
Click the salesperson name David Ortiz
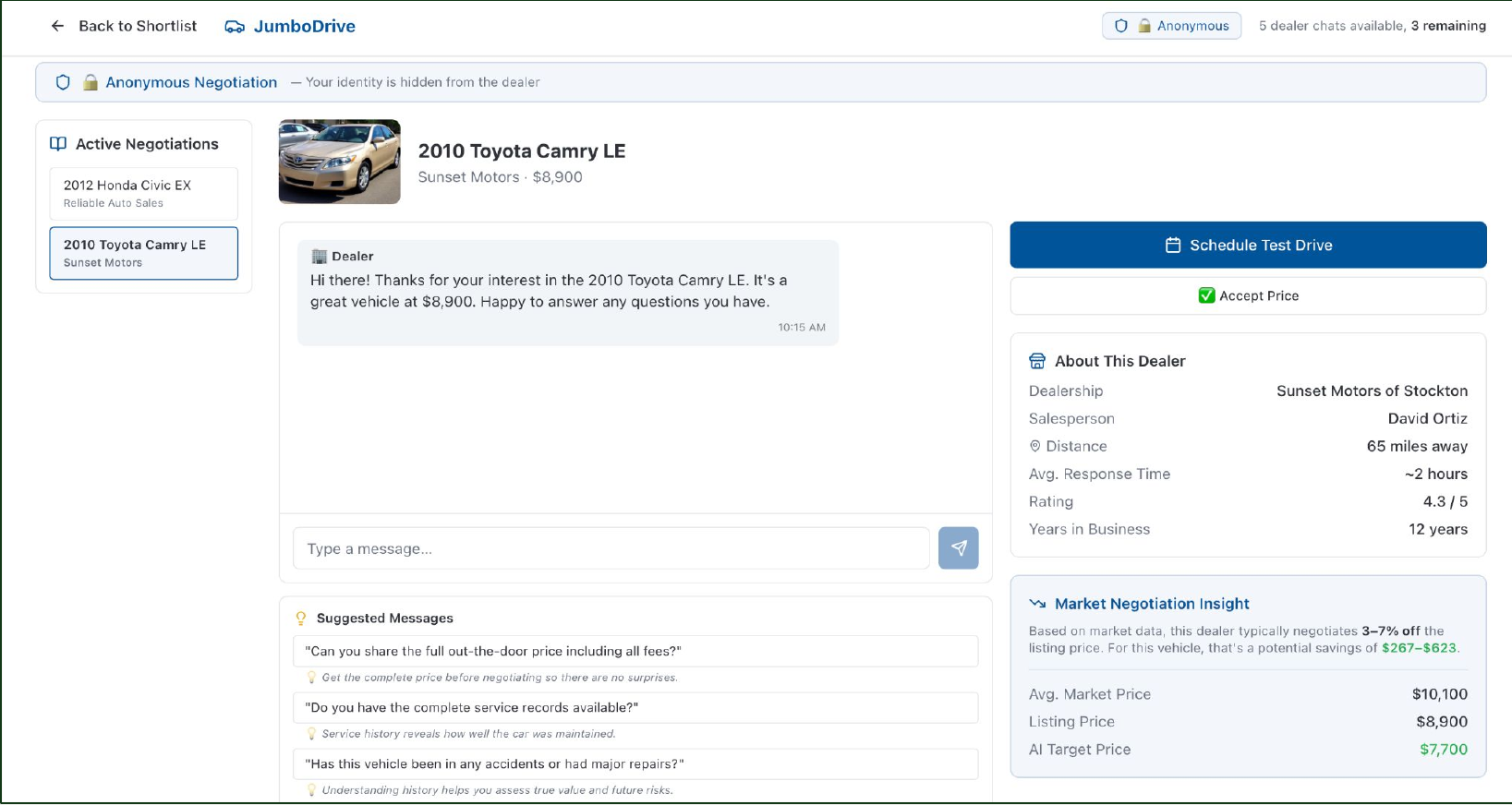[1427, 418]
